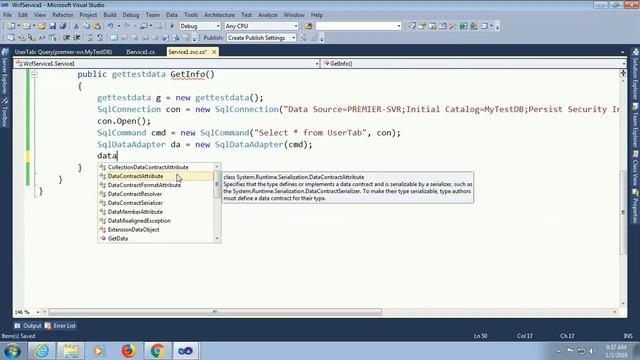This screenshot has height=360, width=640.
Task: Switch to the IService1.cs tab
Action: [140, 52]
